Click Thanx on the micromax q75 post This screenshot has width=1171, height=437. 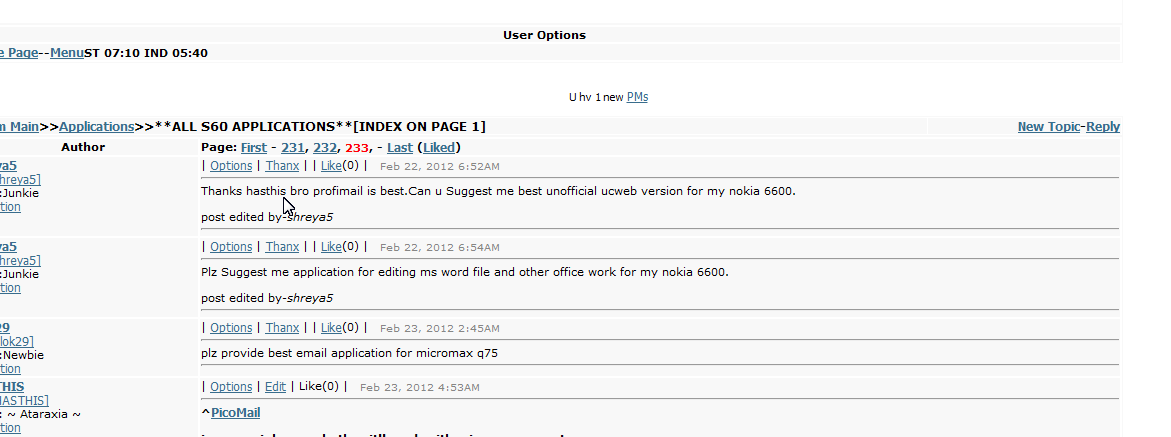click(x=282, y=327)
